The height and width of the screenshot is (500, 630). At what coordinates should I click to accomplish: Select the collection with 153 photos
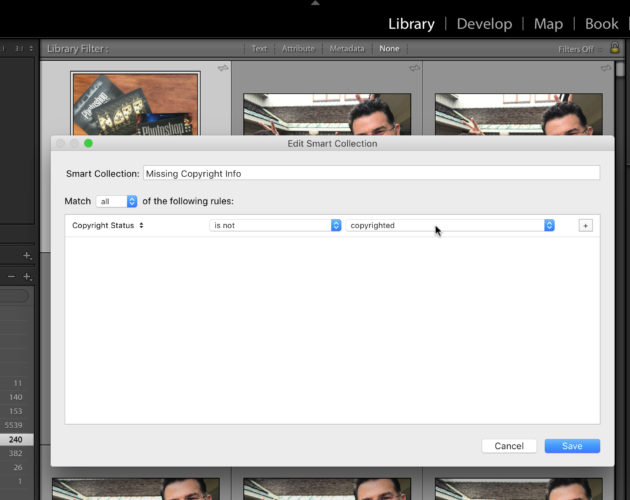point(17,411)
